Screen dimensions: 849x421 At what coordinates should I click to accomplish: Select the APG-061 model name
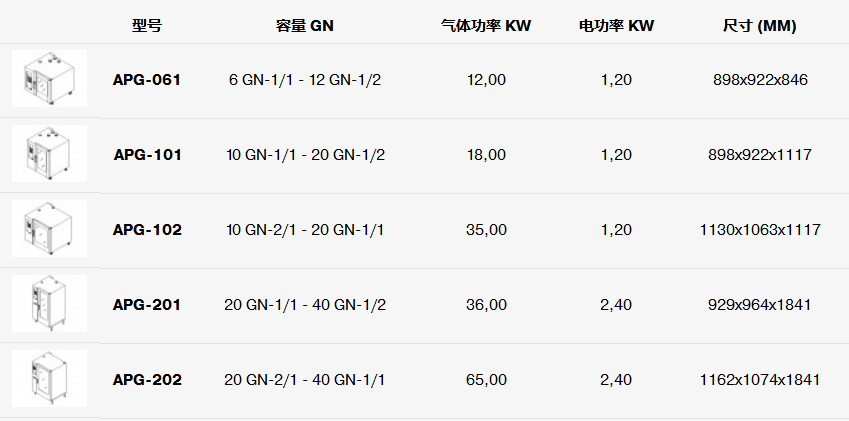147,80
